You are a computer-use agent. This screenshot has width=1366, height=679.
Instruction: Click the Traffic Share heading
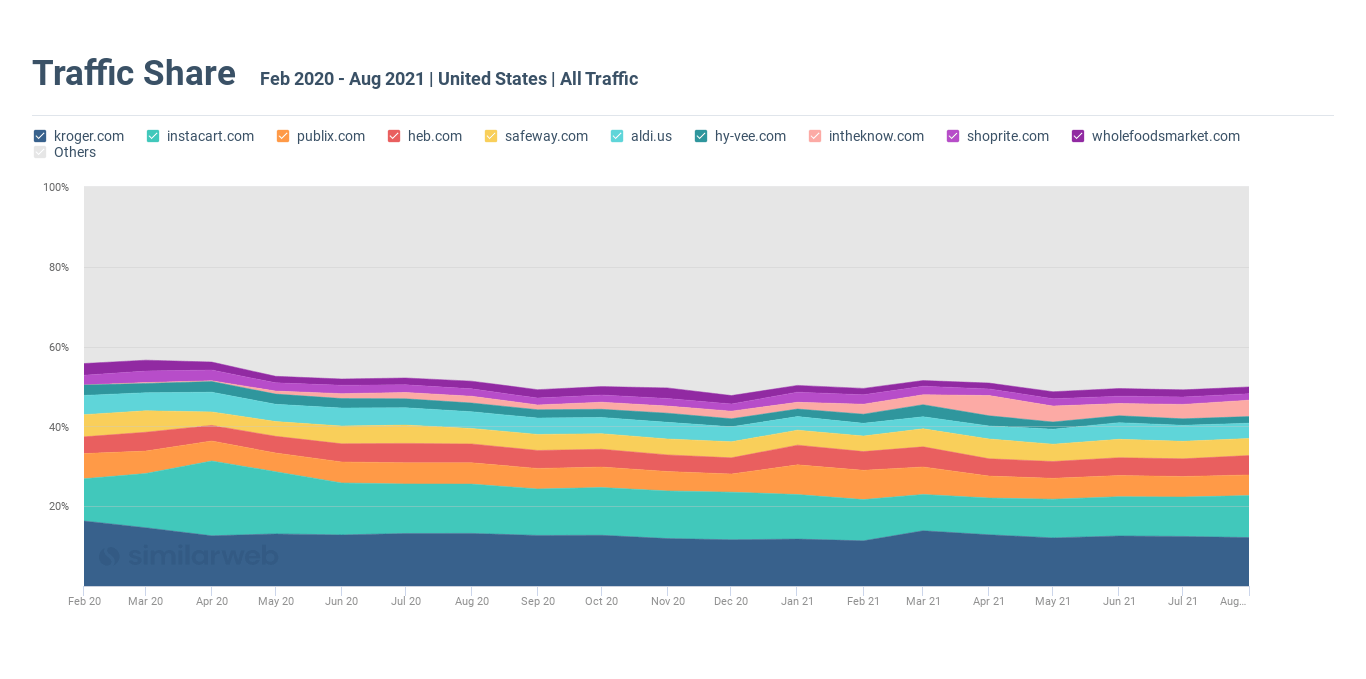[133, 73]
